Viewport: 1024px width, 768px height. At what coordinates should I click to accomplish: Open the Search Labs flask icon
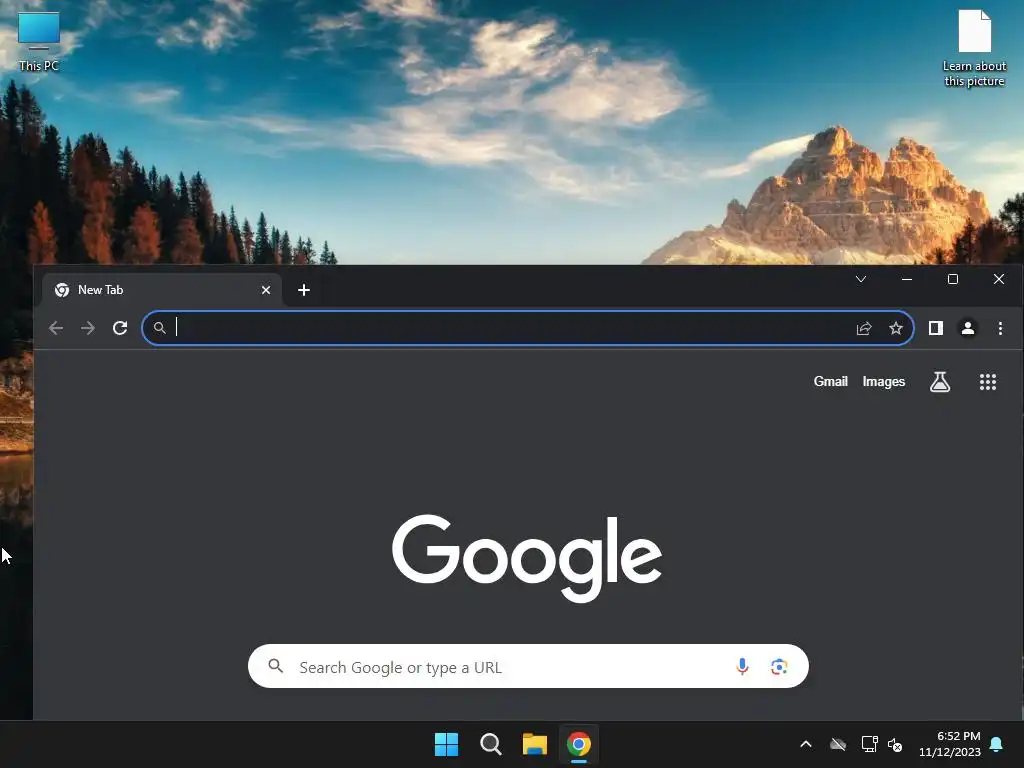click(x=940, y=382)
